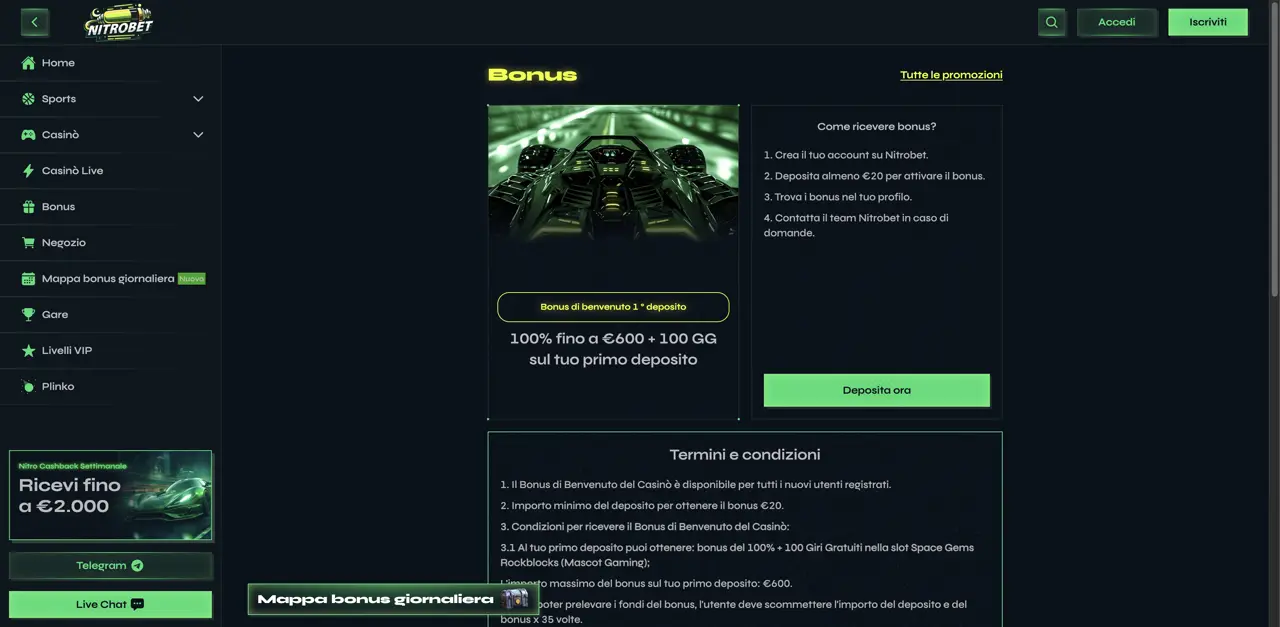The height and width of the screenshot is (627, 1280).
Task: Open the search magnifier icon
Action: [1051, 22]
